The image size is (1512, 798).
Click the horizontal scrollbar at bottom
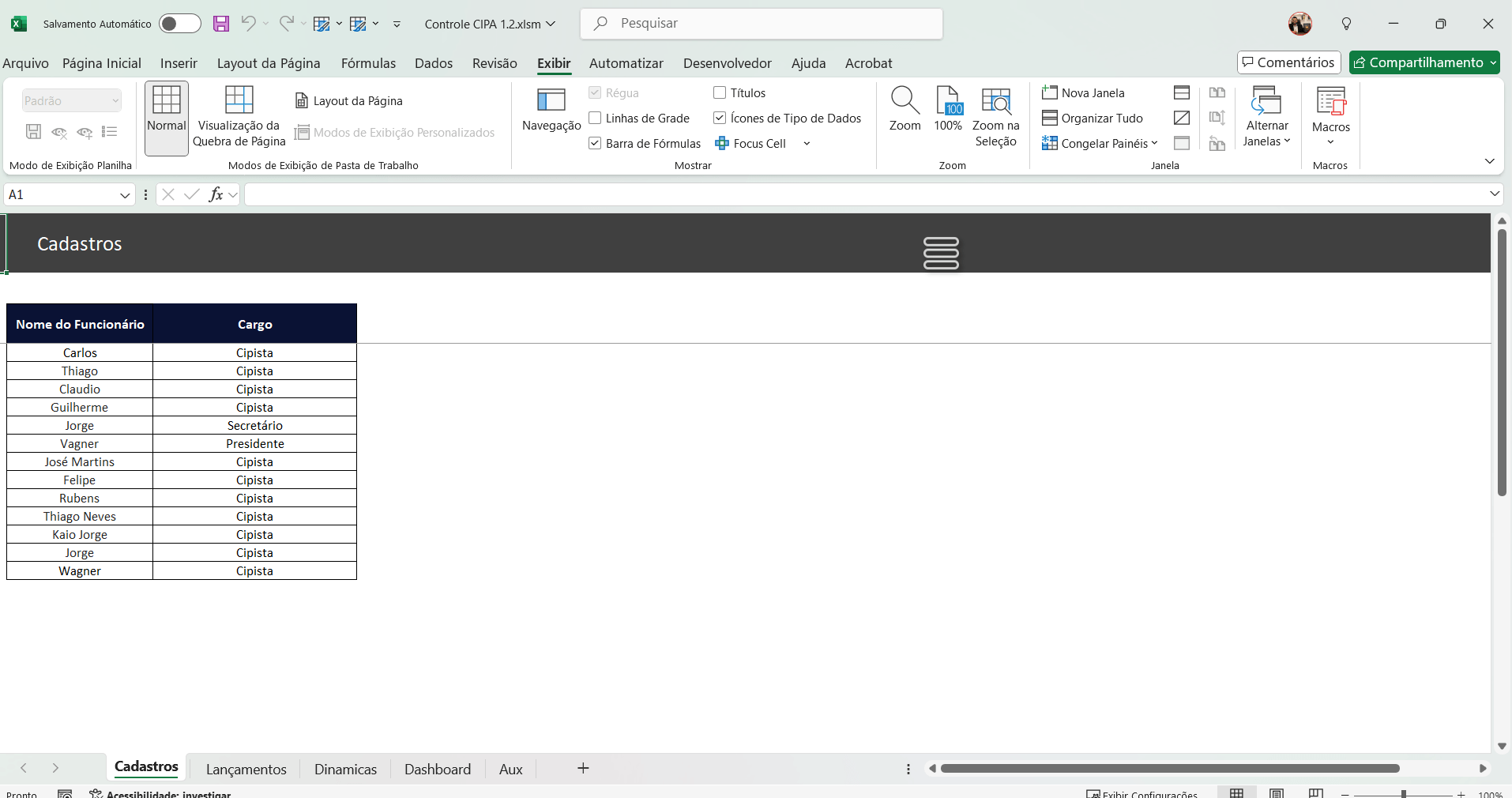[x=1169, y=769]
